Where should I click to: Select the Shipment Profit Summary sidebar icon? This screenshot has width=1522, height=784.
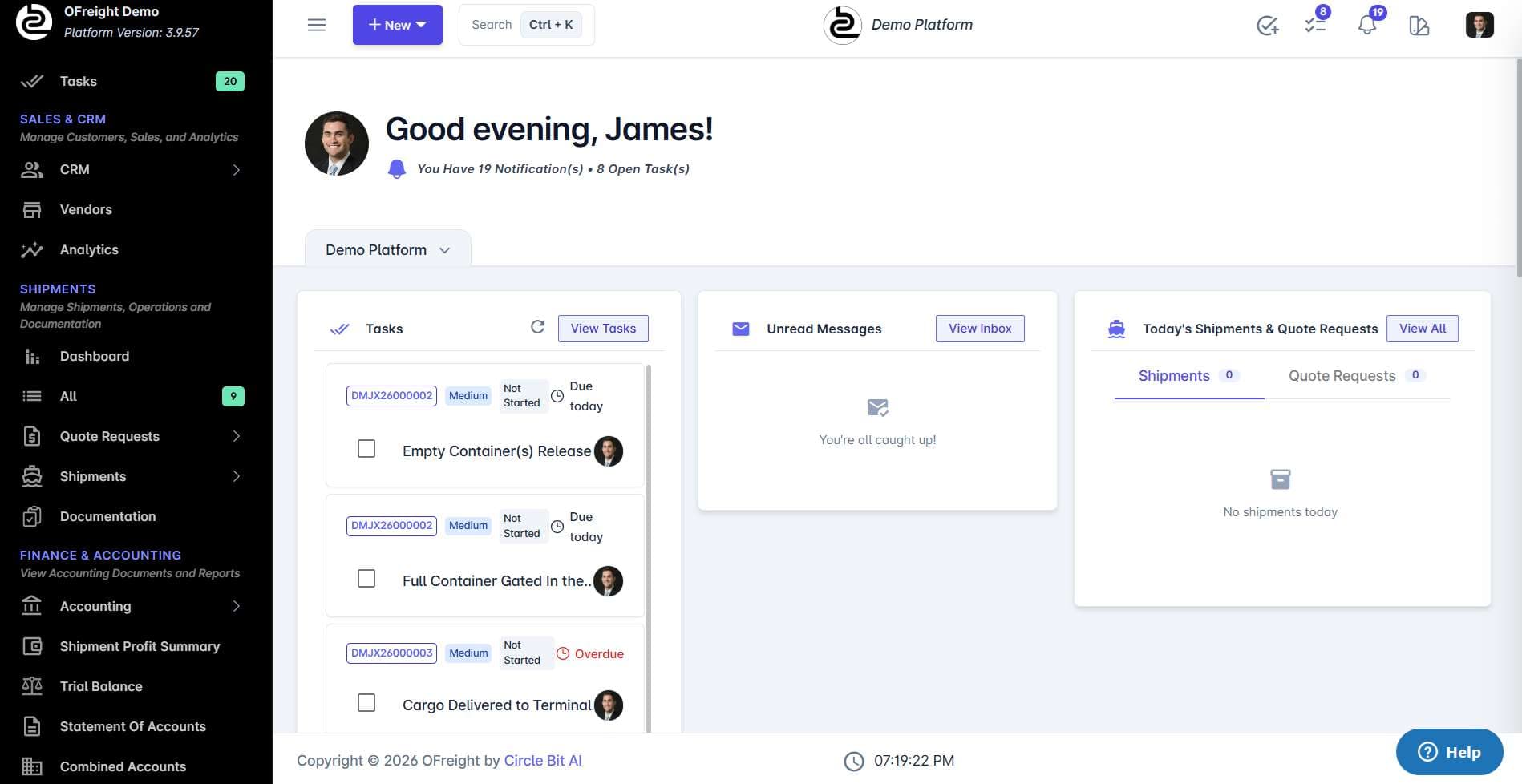click(31, 646)
